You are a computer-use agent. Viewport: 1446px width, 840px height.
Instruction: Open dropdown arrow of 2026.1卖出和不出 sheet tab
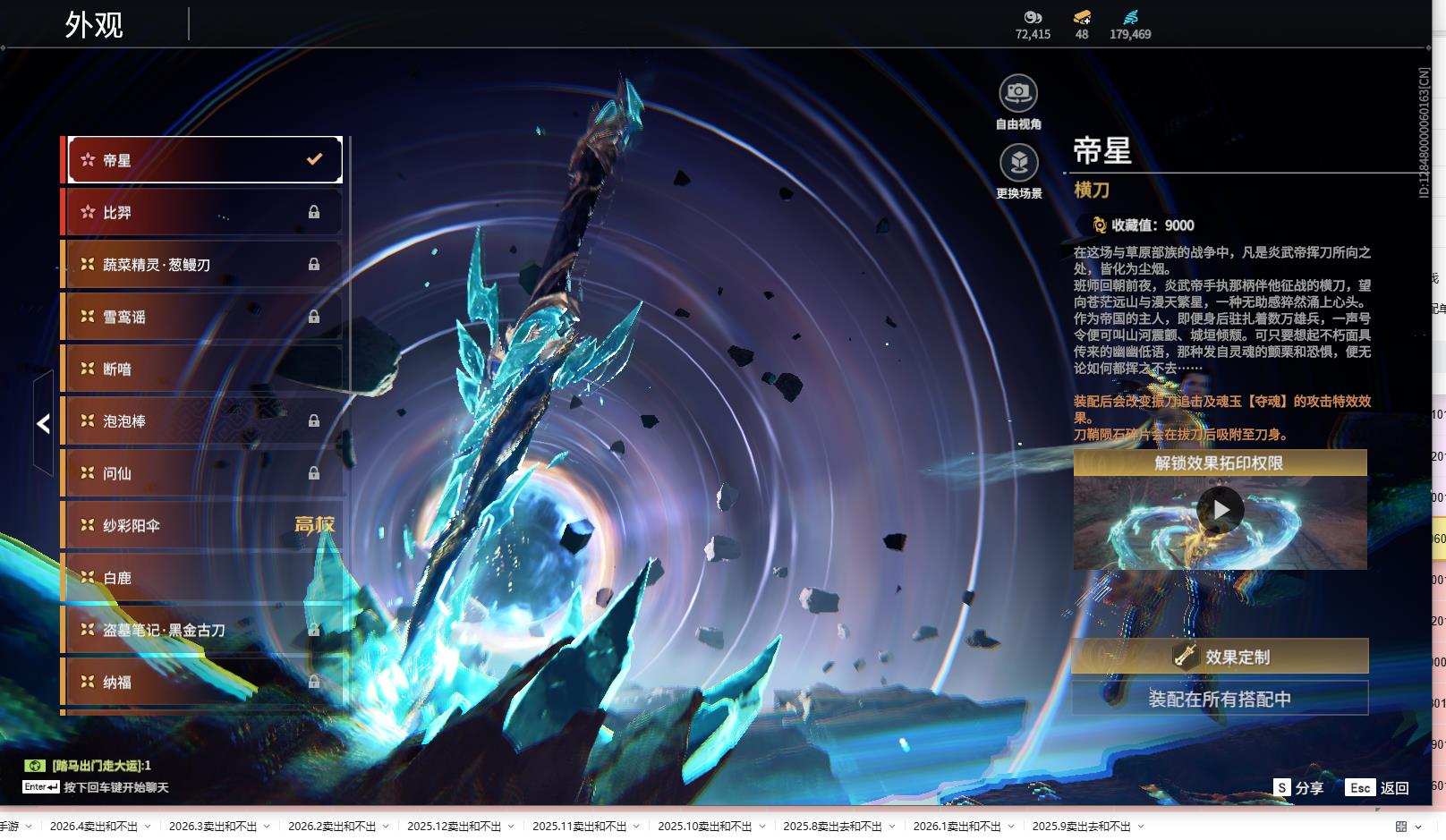[1011, 827]
